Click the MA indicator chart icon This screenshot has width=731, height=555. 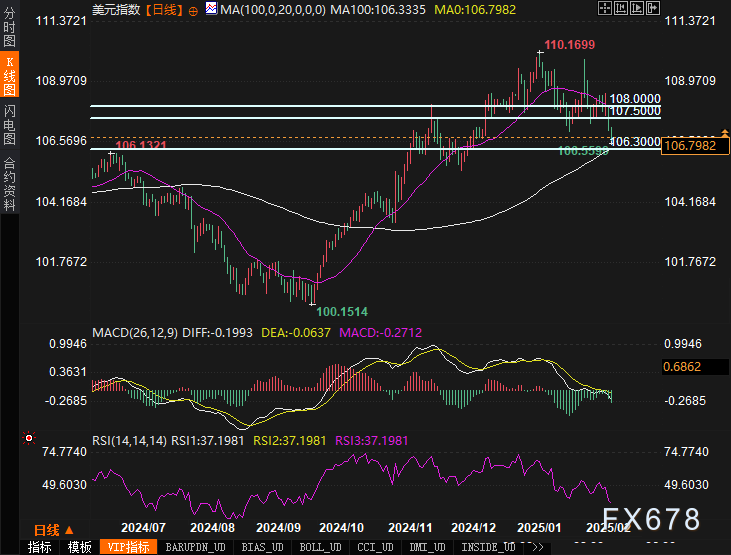211,9
